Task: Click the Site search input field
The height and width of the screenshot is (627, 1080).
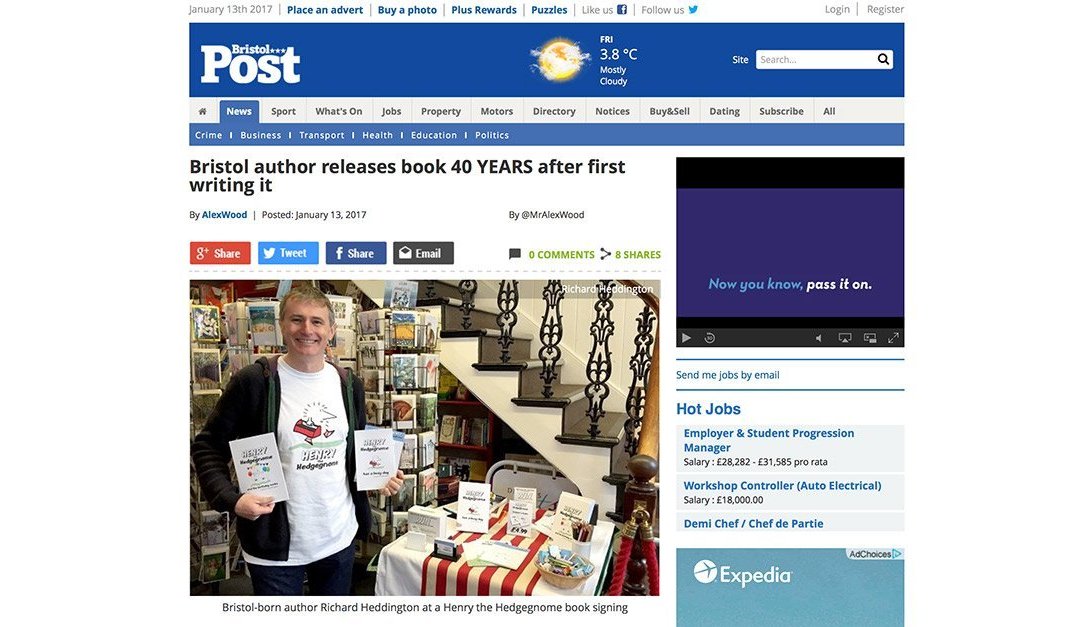Action: click(x=815, y=59)
